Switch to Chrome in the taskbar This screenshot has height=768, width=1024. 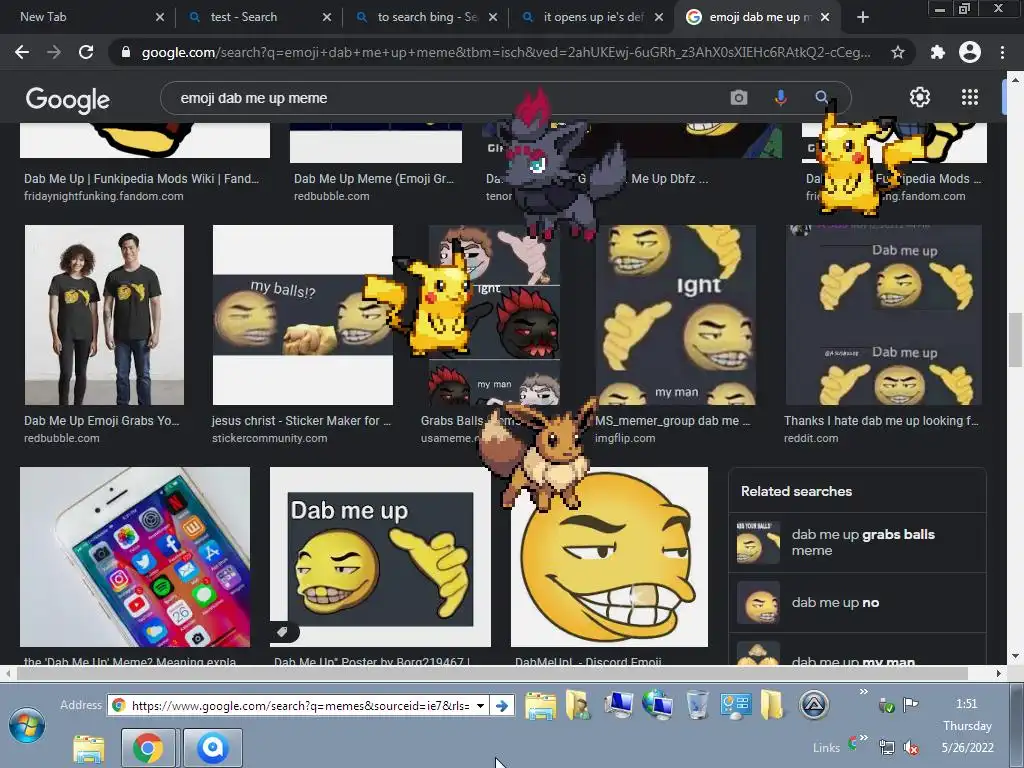coord(148,748)
